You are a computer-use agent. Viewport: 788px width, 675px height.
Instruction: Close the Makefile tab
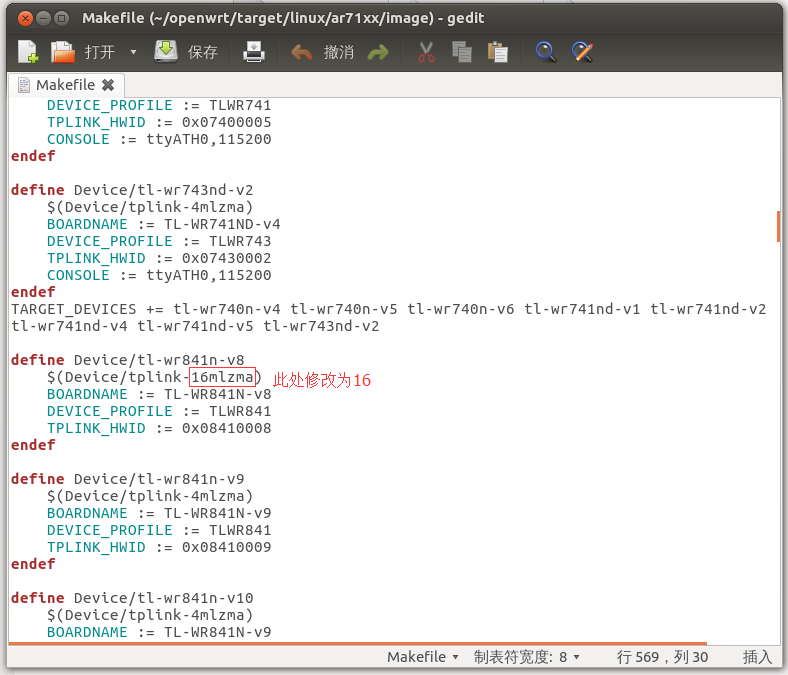click(x=108, y=85)
